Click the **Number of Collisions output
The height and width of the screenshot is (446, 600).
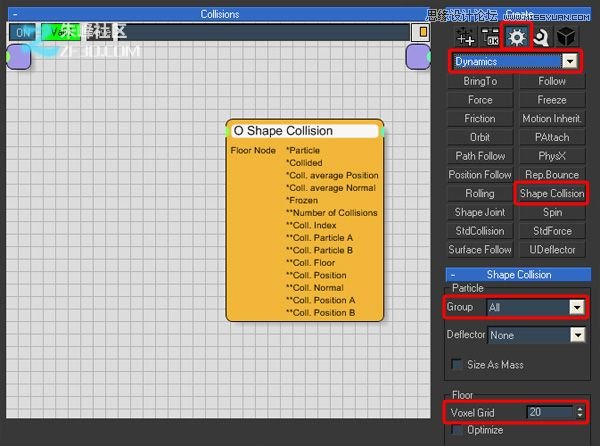[x=332, y=213]
